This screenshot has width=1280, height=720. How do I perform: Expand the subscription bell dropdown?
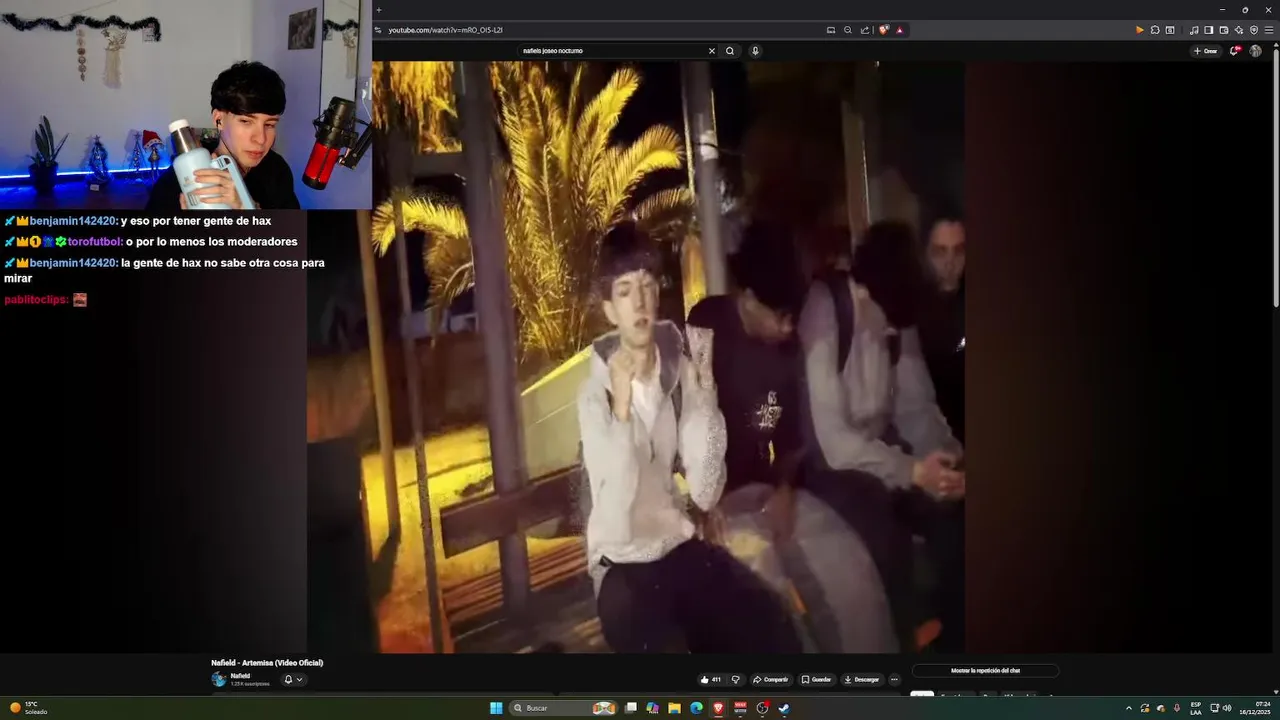[x=293, y=679]
